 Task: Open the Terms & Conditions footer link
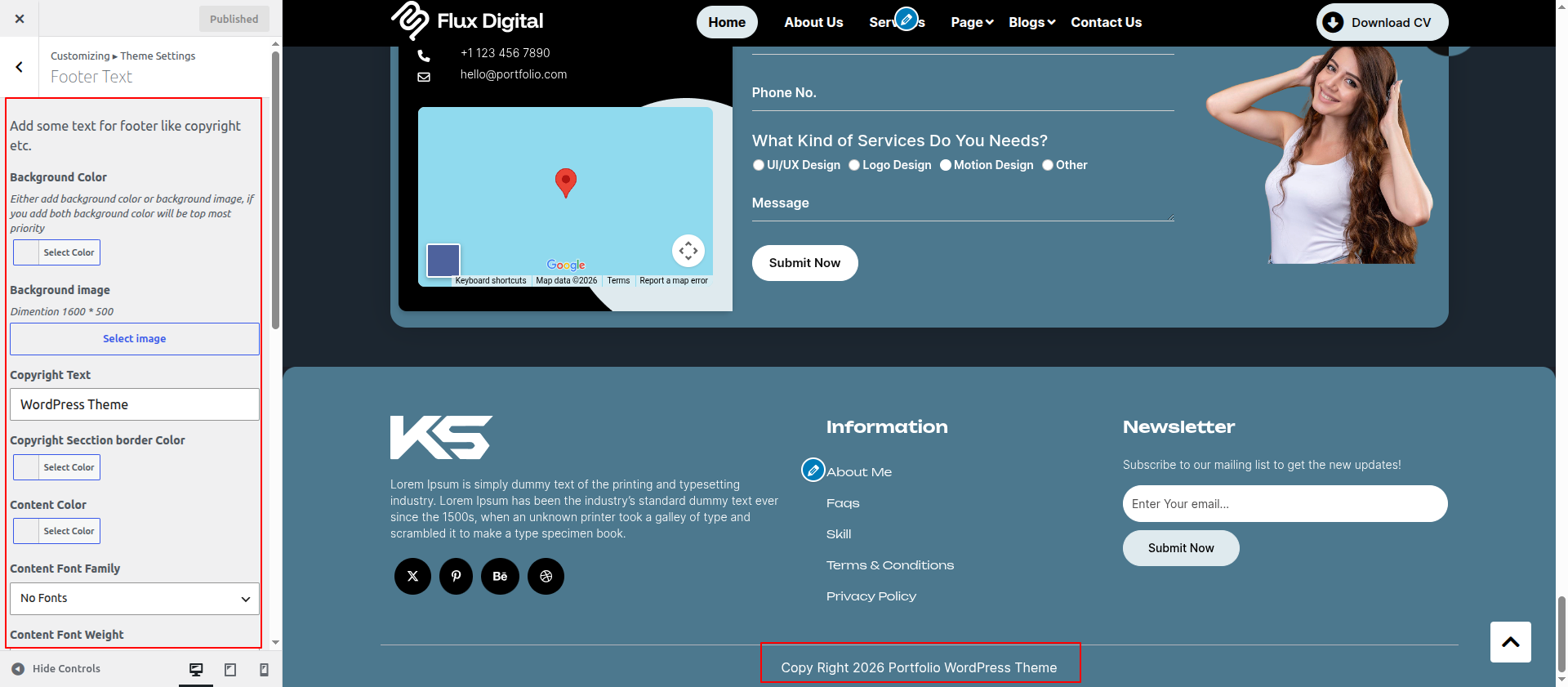(x=890, y=565)
